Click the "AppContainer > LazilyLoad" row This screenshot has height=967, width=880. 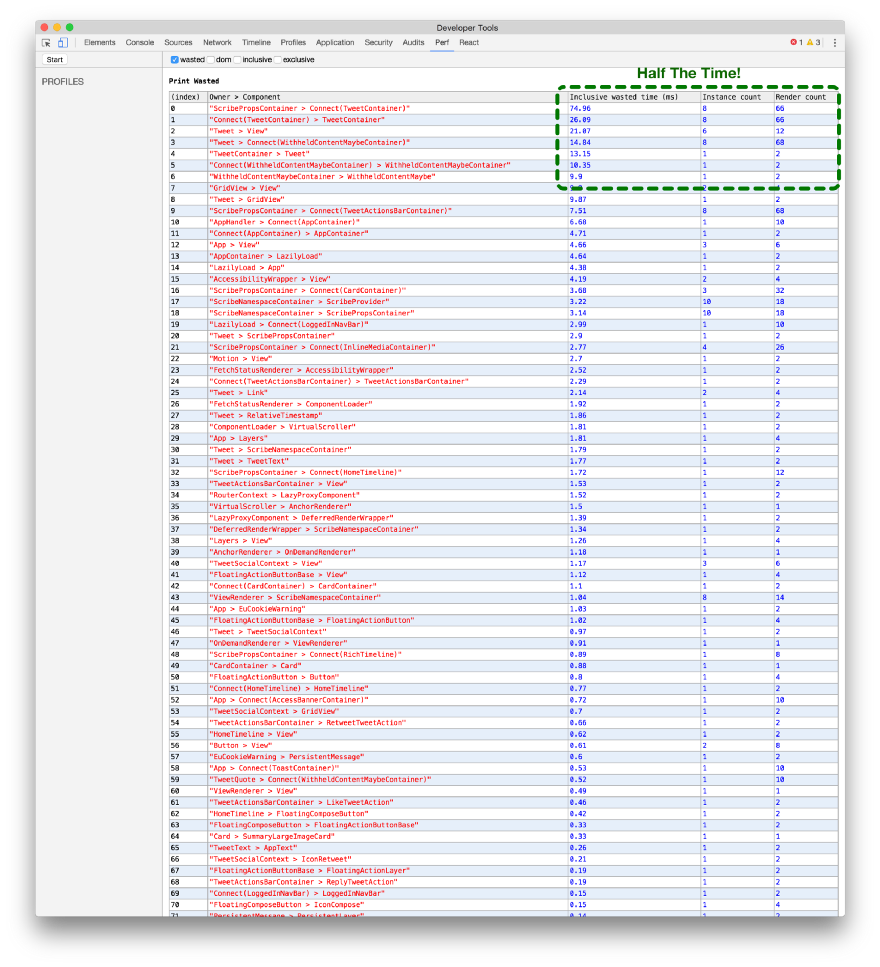point(503,256)
